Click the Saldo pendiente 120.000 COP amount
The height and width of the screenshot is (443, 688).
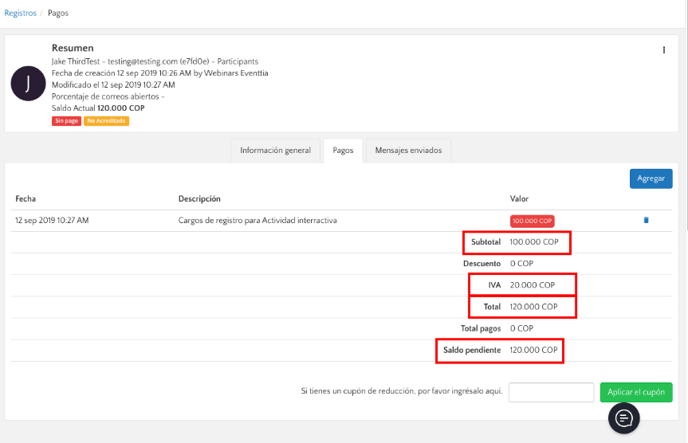click(x=533, y=350)
